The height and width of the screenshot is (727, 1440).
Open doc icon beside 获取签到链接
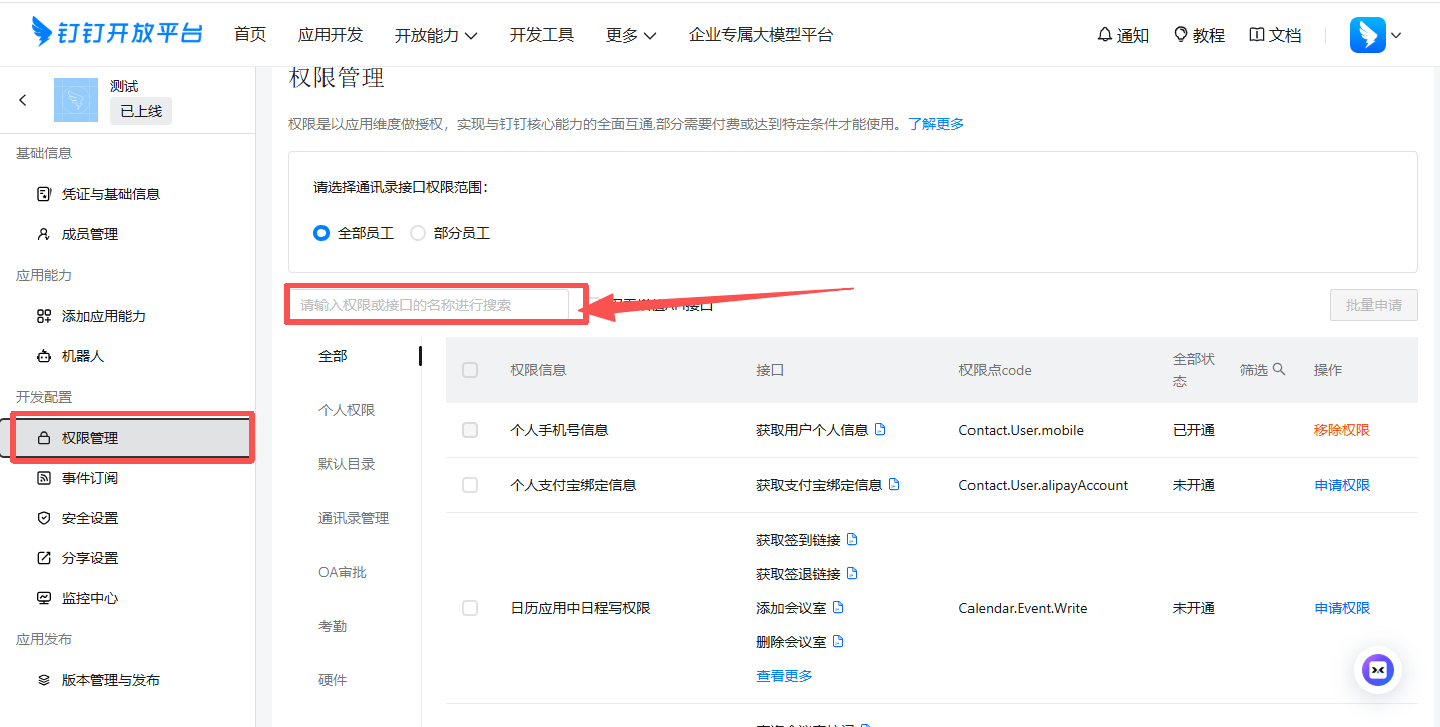point(852,539)
